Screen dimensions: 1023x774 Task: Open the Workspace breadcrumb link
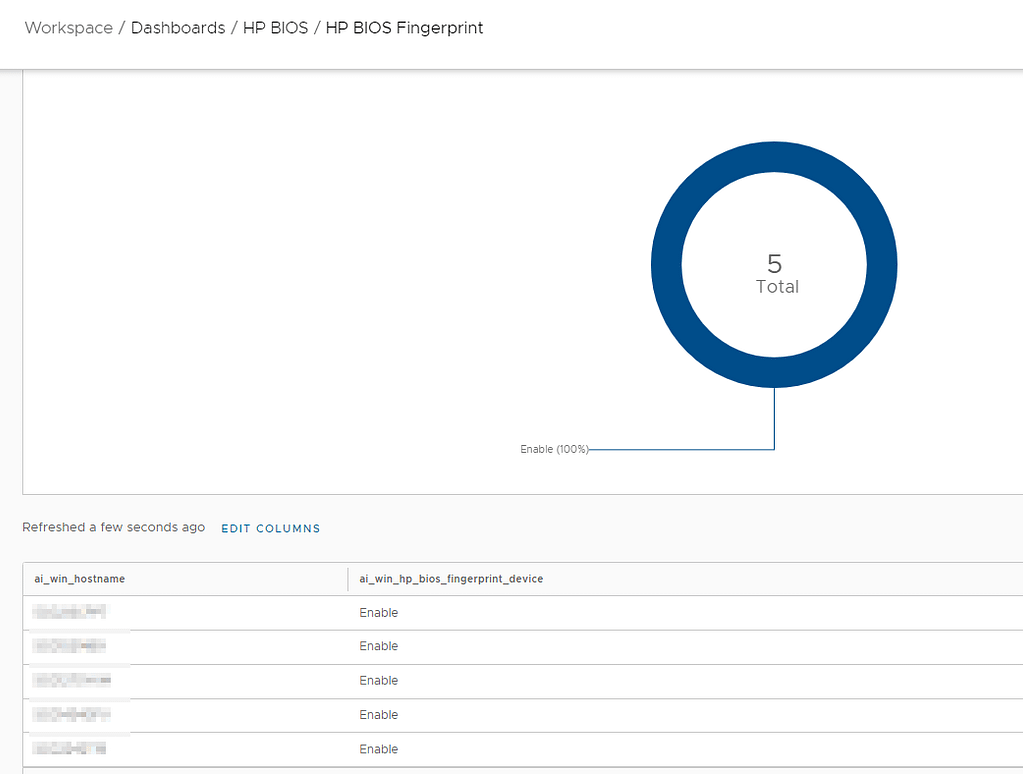[x=69, y=28]
